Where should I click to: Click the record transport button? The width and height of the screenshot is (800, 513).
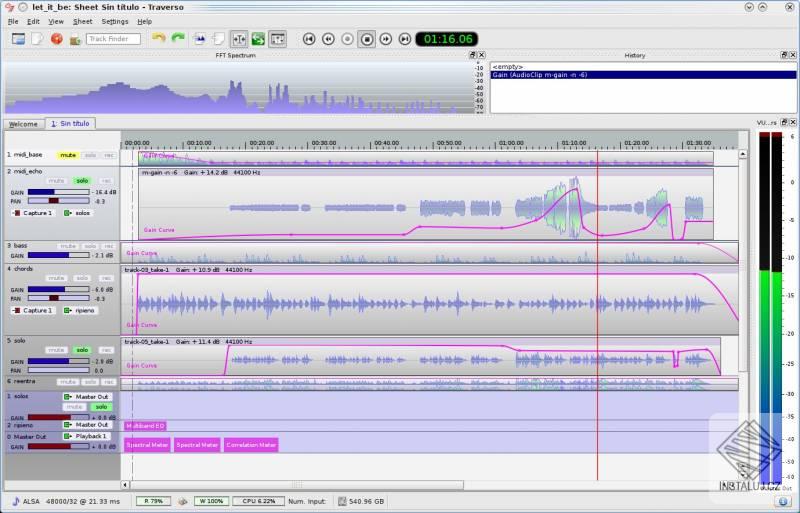tap(347, 39)
